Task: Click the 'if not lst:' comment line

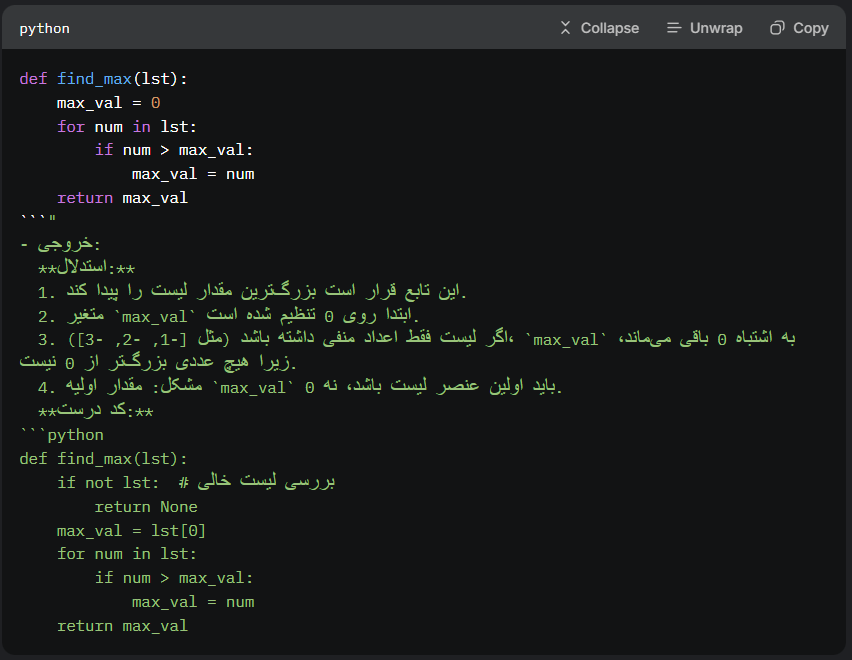Action: [196, 482]
